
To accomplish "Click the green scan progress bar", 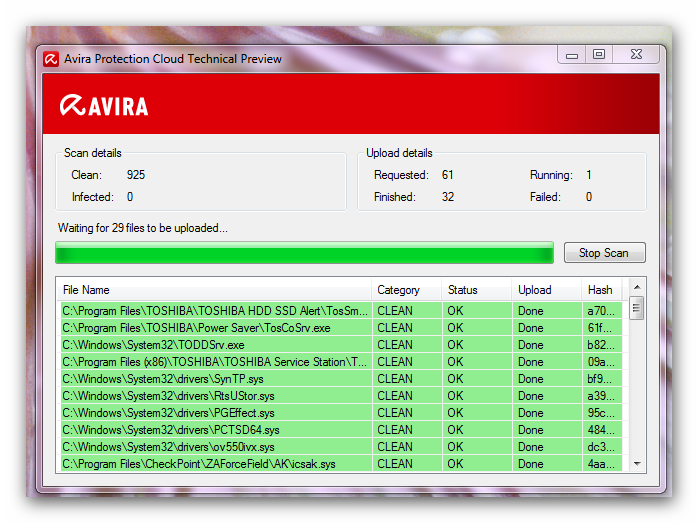I will coord(304,253).
